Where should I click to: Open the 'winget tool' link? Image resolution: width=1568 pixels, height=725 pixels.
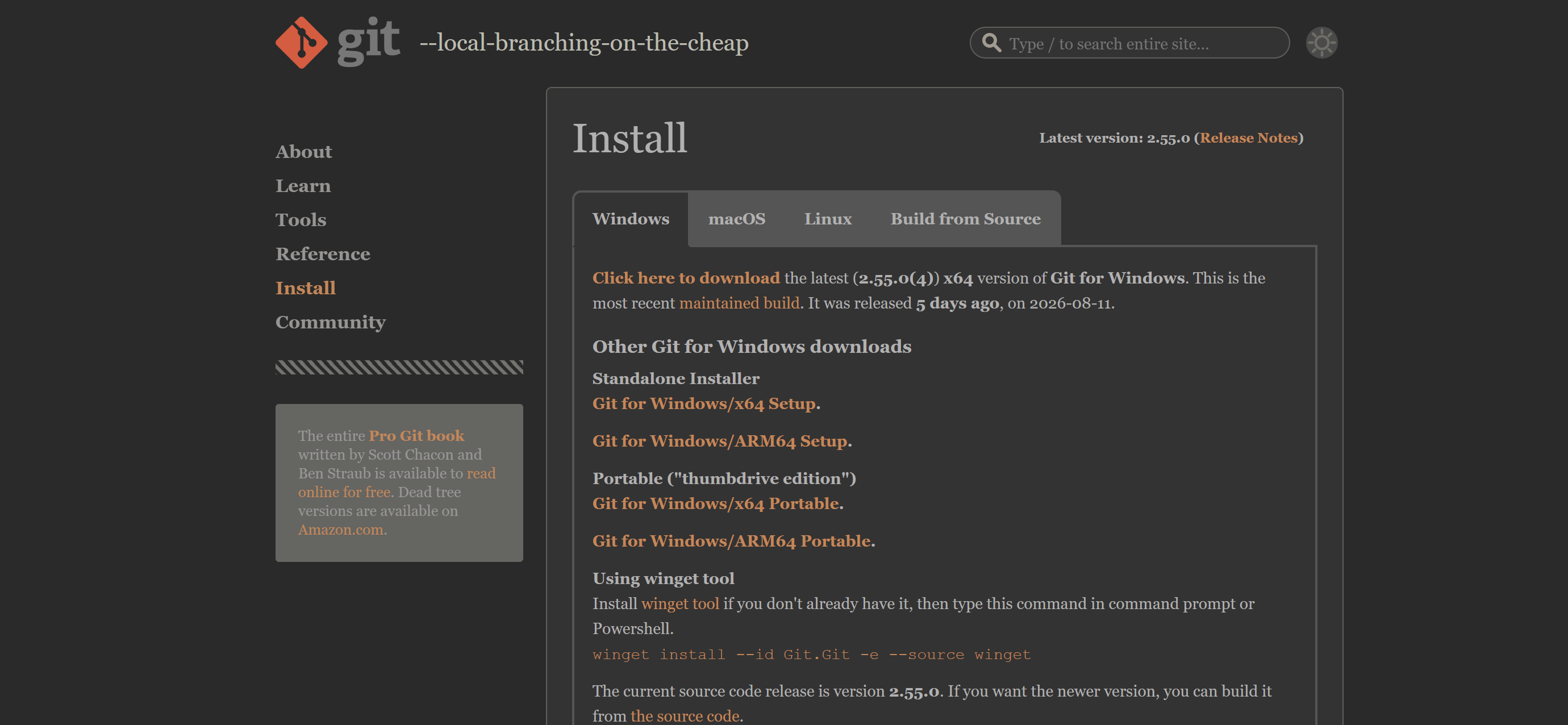(x=680, y=604)
